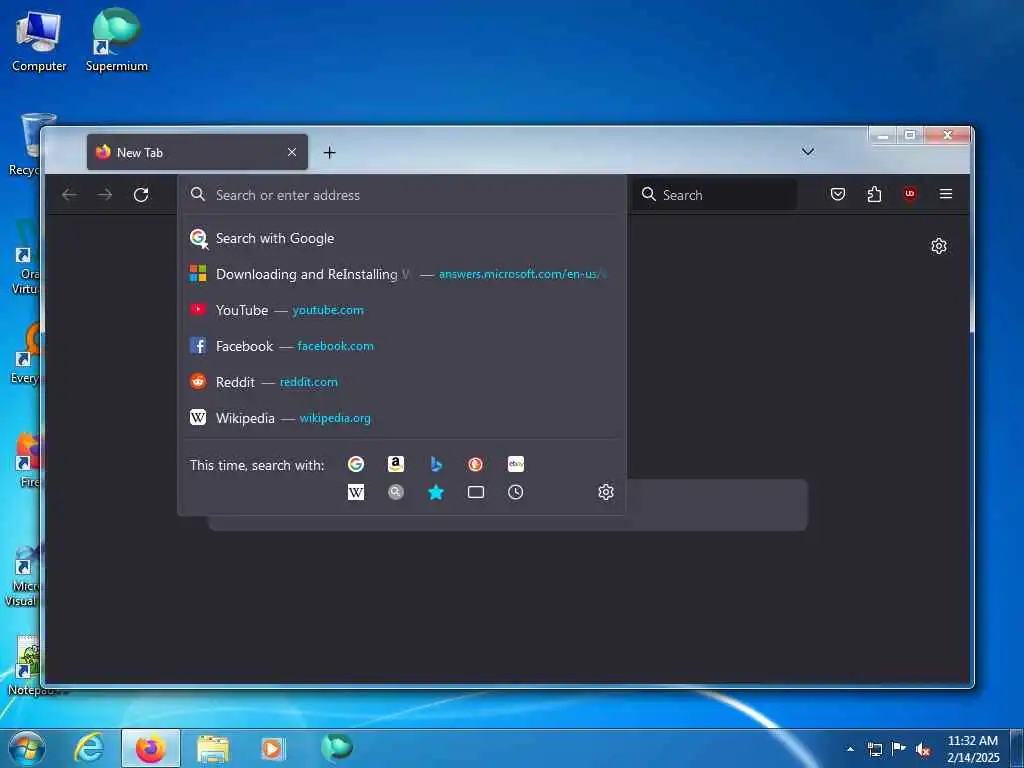Search with Wikipedia one-off icon
The height and width of the screenshot is (768, 1024).
coord(356,492)
